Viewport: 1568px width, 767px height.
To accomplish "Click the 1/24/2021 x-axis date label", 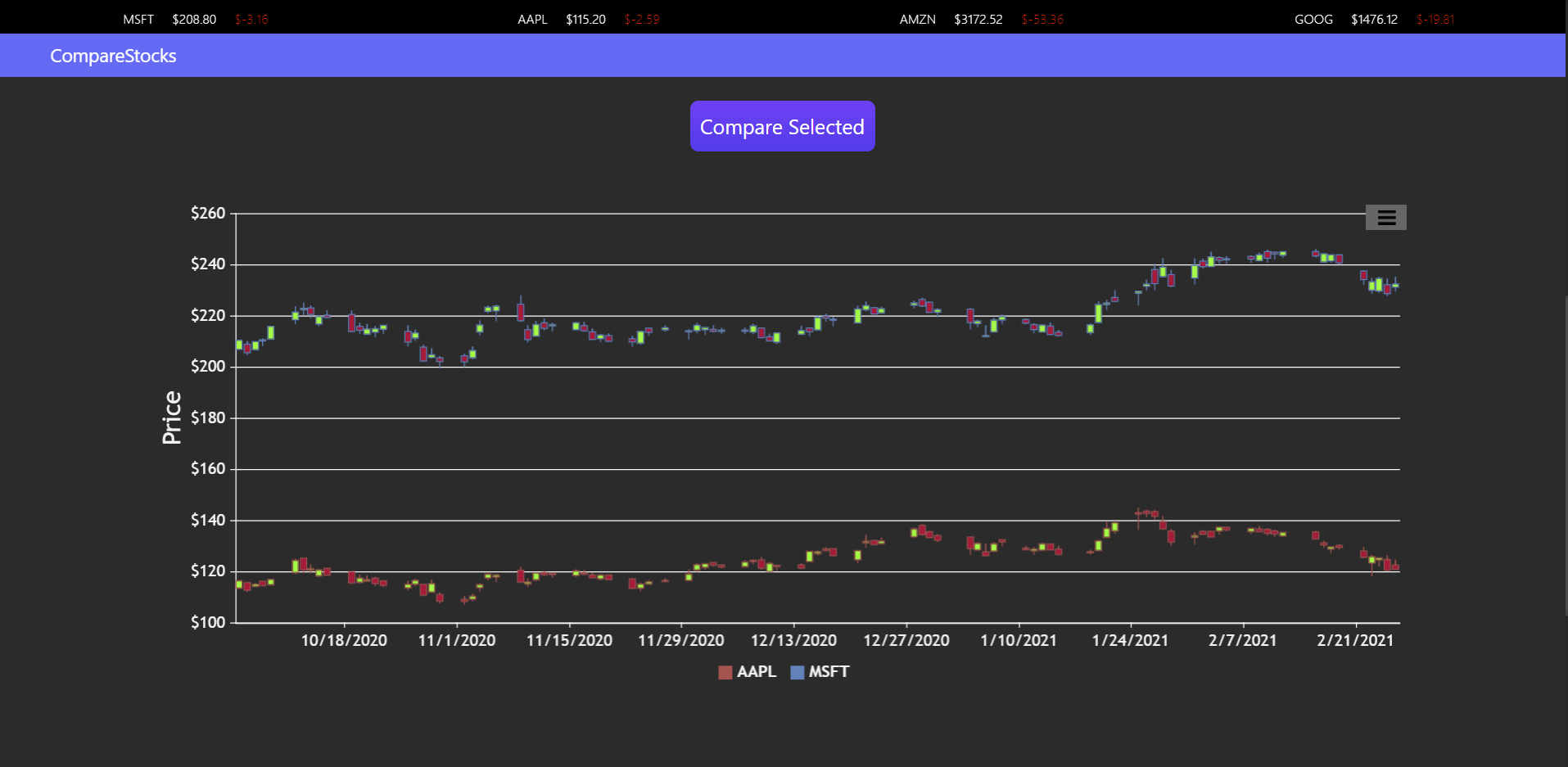I will (x=1130, y=640).
